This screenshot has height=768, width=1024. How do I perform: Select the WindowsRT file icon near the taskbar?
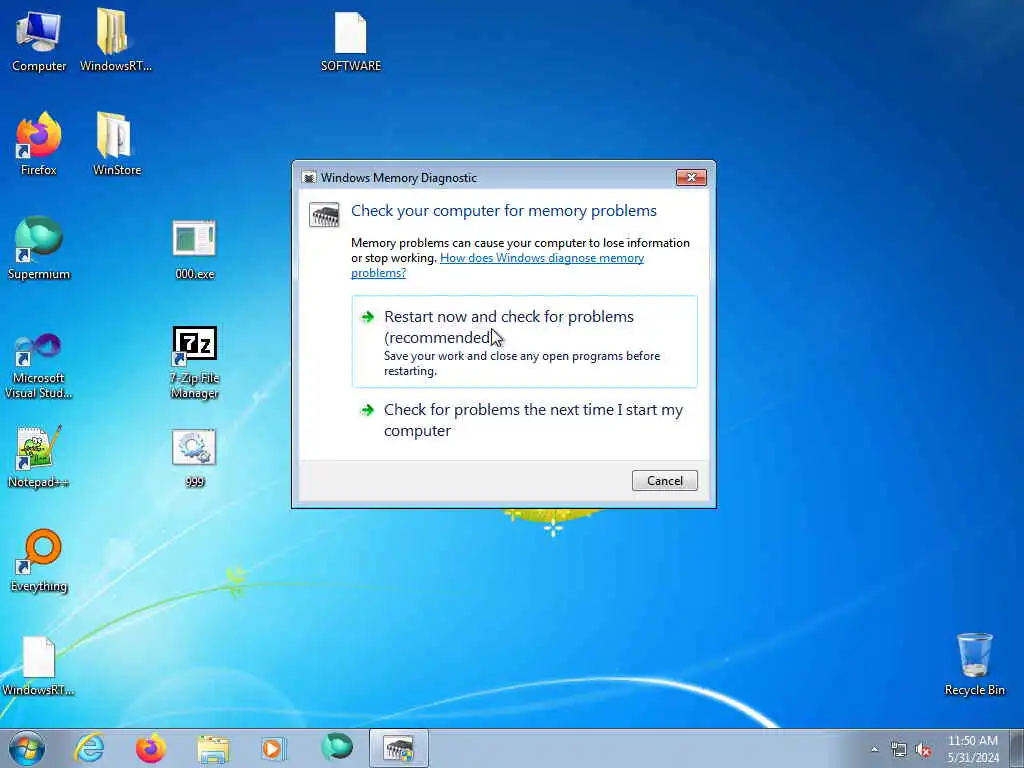(x=39, y=666)
